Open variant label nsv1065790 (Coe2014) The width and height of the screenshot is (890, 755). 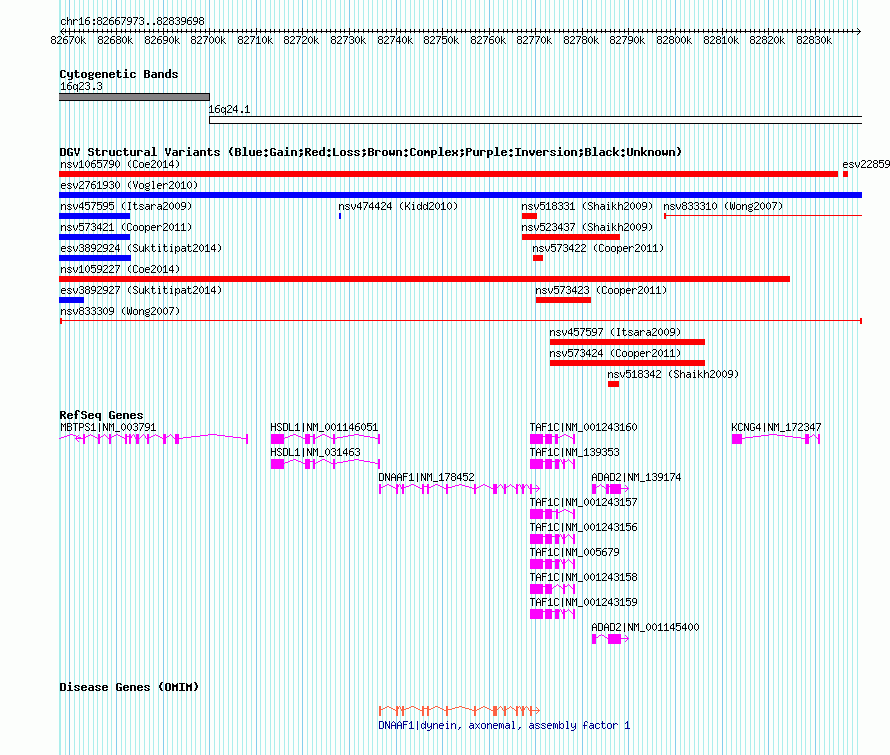tap(120, 164)
